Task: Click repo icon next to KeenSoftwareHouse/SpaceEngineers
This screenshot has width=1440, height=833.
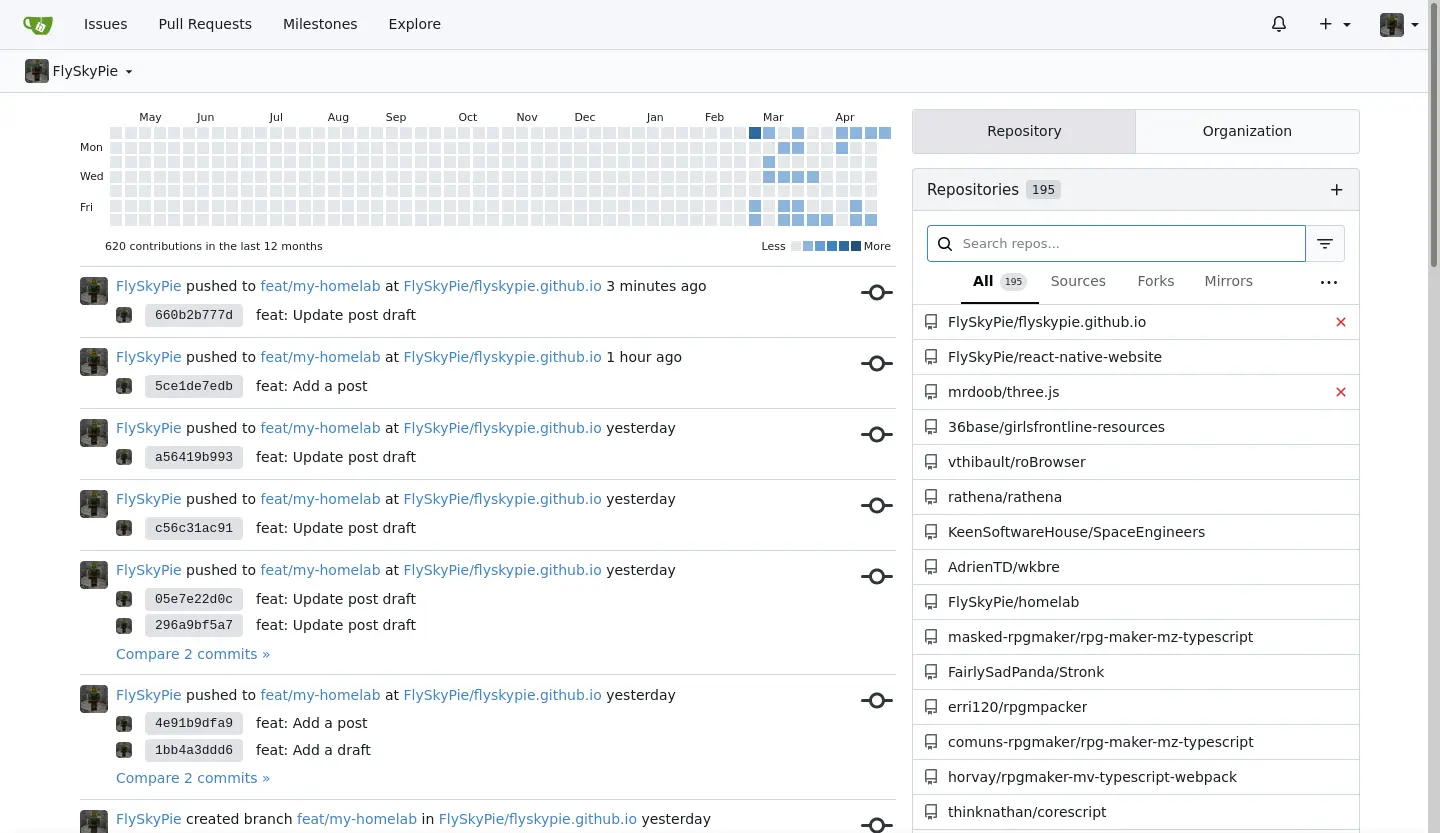Action: tap(931, 532)
